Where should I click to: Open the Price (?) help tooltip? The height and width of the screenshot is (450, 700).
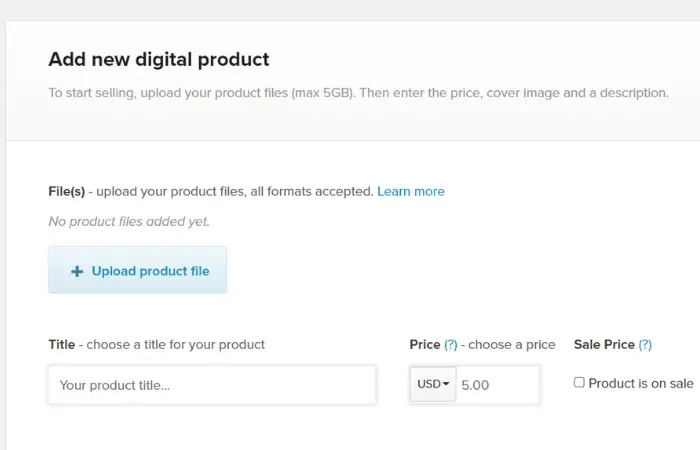(450, 345)
